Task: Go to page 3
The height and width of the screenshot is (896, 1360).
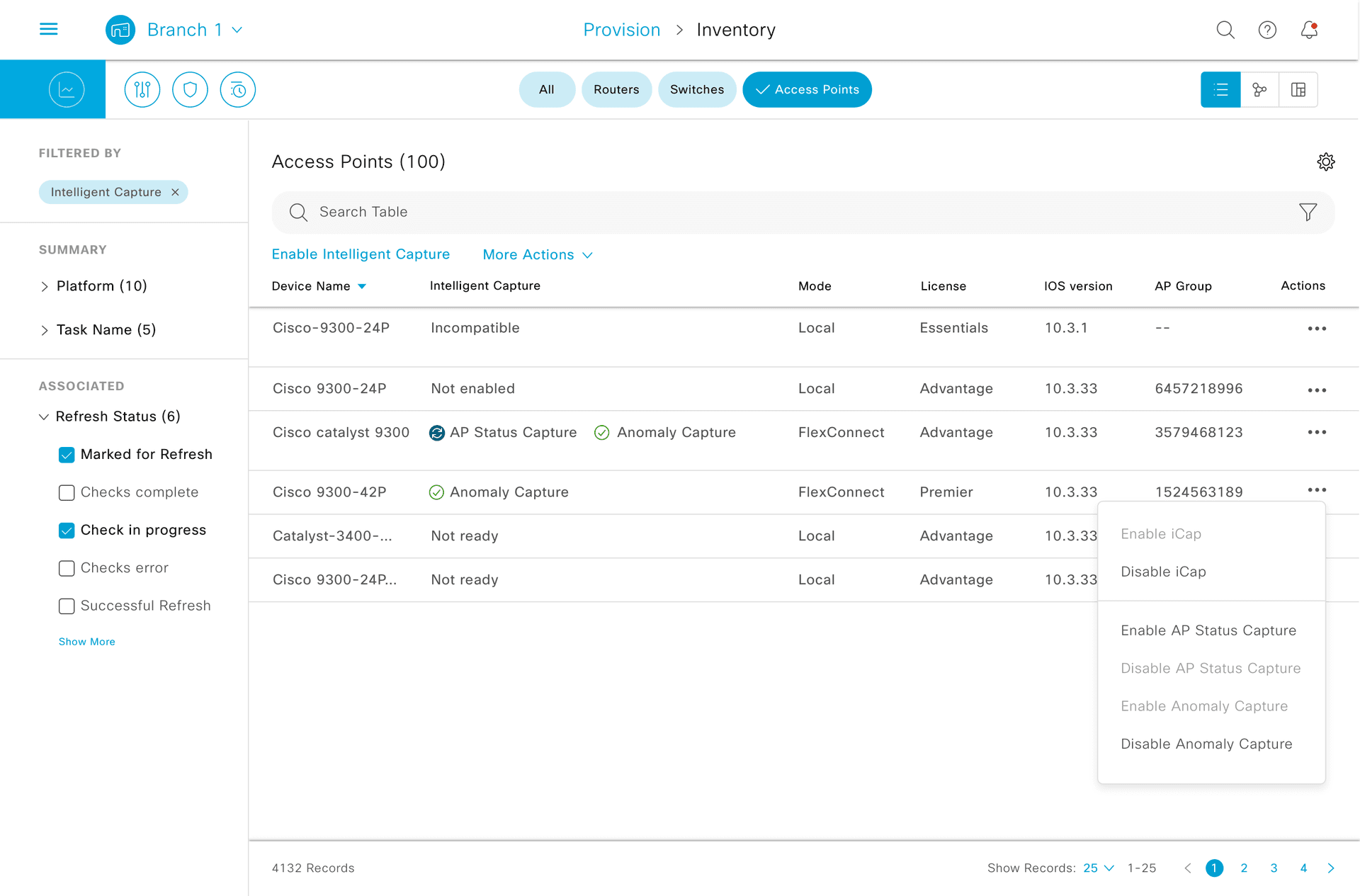Action: (1274, 868)
